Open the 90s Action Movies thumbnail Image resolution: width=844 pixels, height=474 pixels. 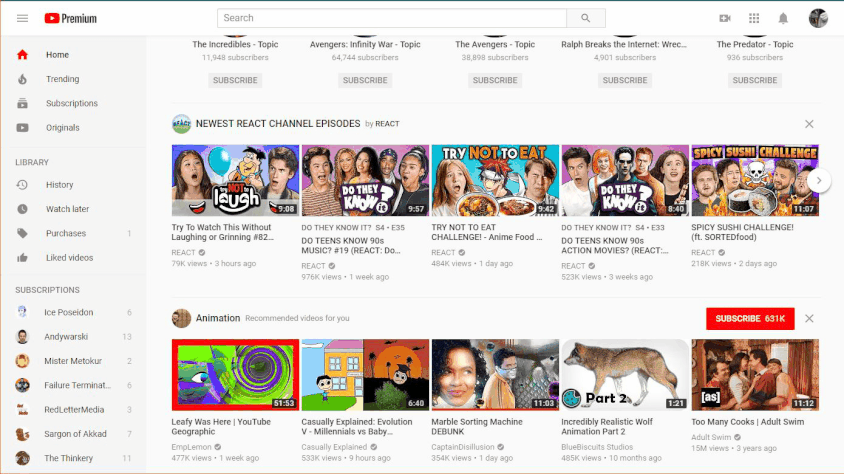[x=625, y=180]
